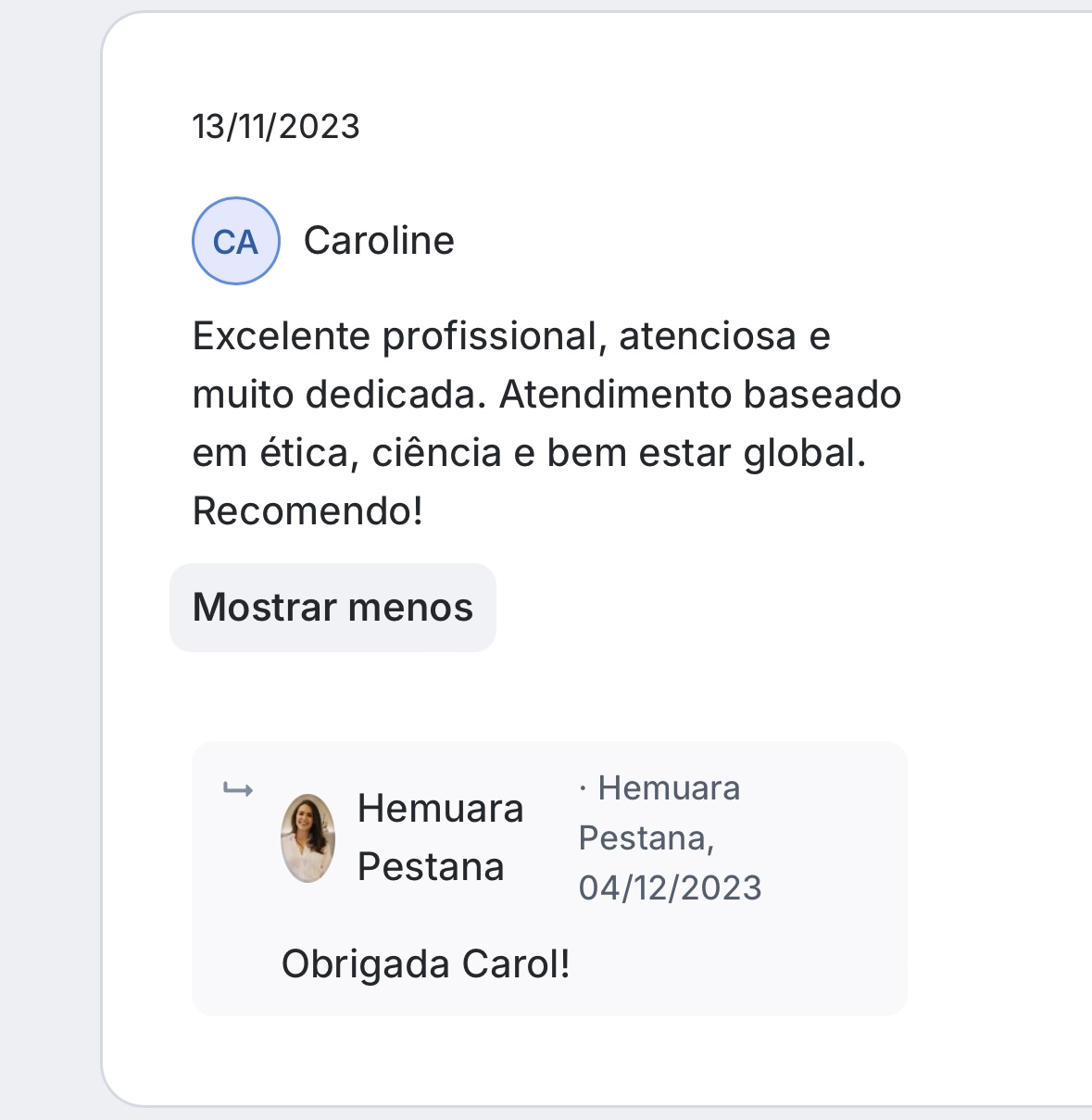Screen dimensions: 1092x1120
Task: Click the reply arrow icon
Action: point(238,790)
